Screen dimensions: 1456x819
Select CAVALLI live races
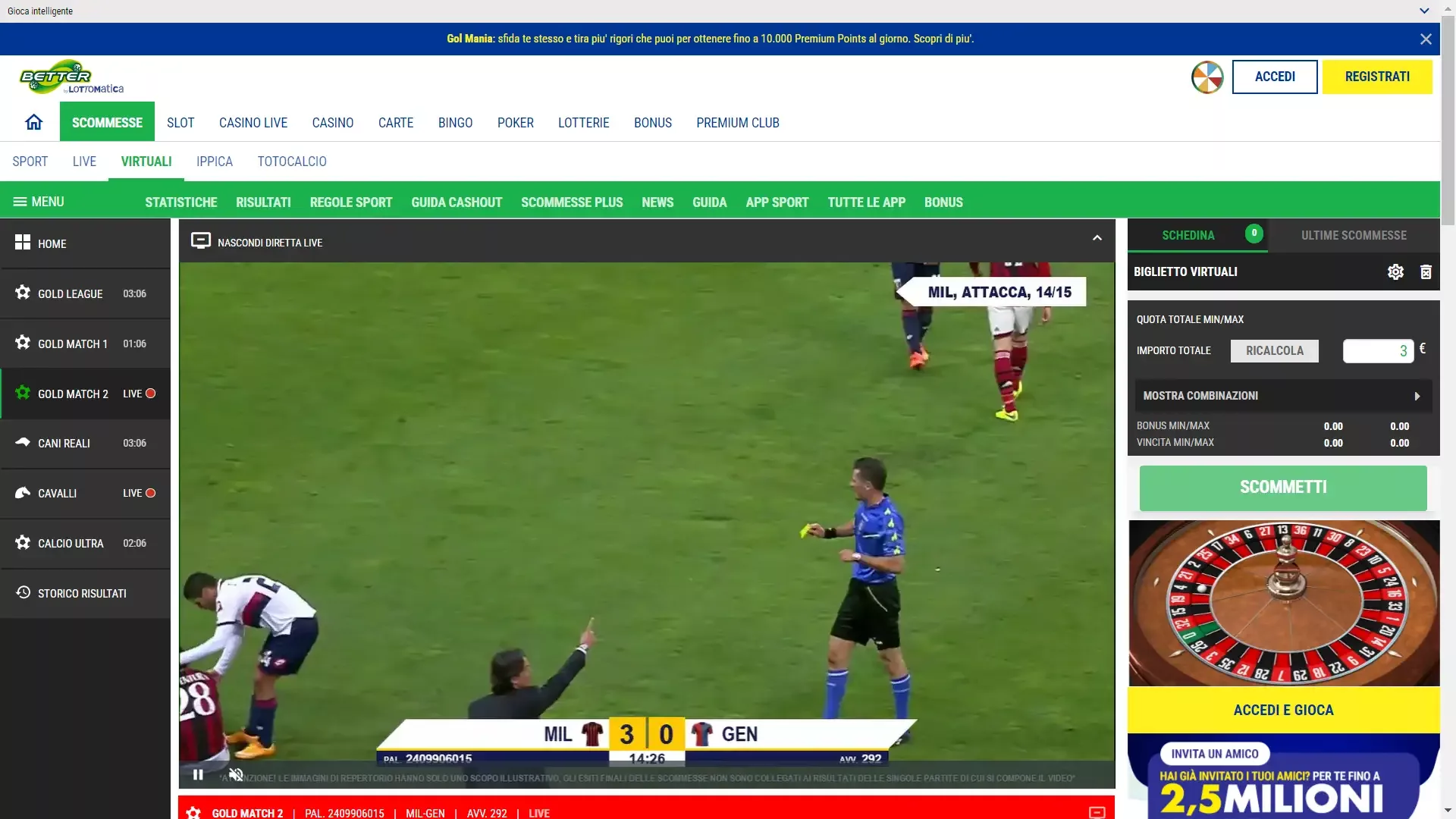tap(57, 493)
